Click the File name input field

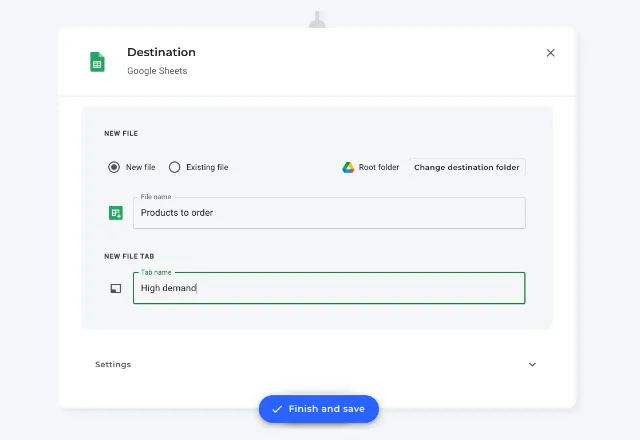(329, 213)
